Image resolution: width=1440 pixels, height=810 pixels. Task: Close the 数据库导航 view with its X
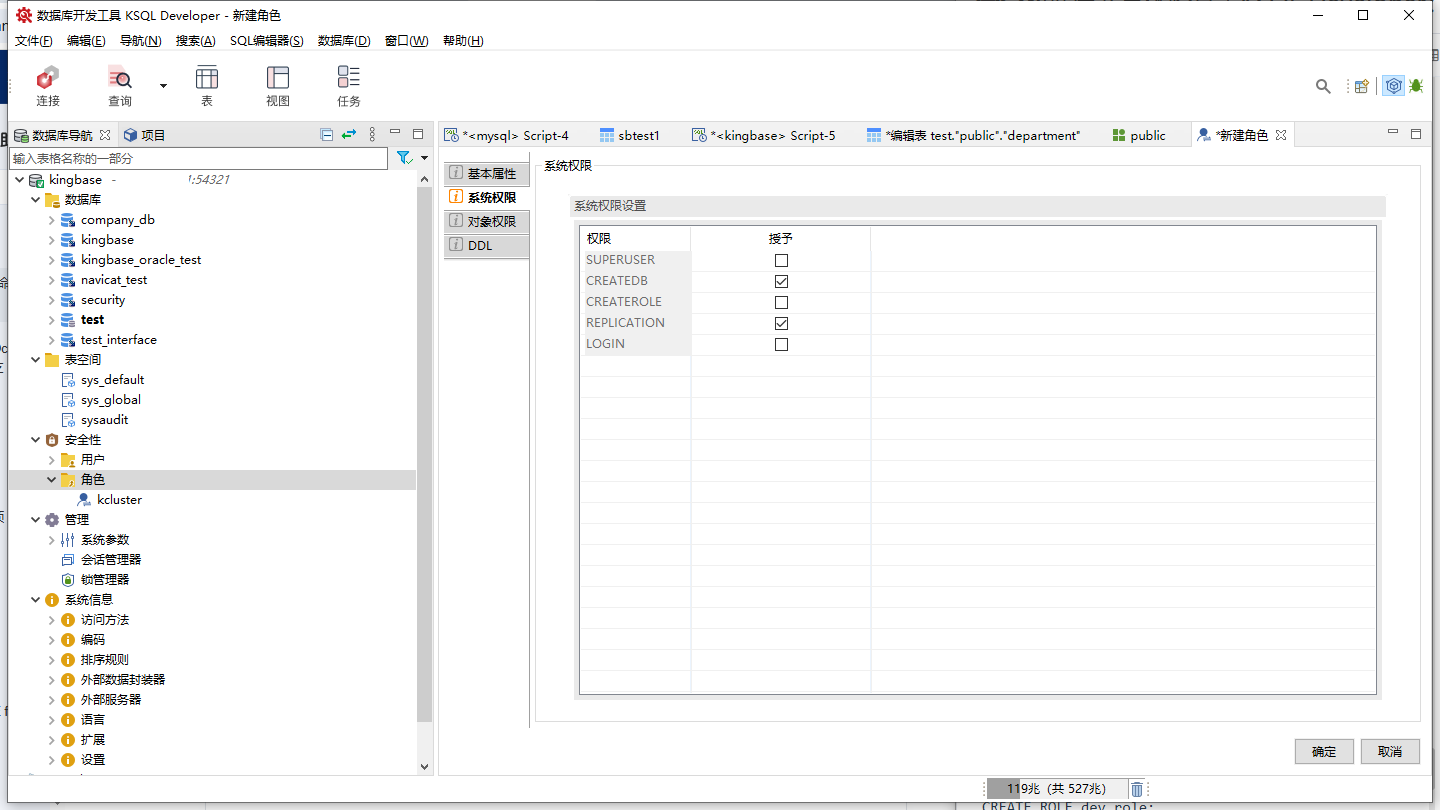(x=105, y=135)
